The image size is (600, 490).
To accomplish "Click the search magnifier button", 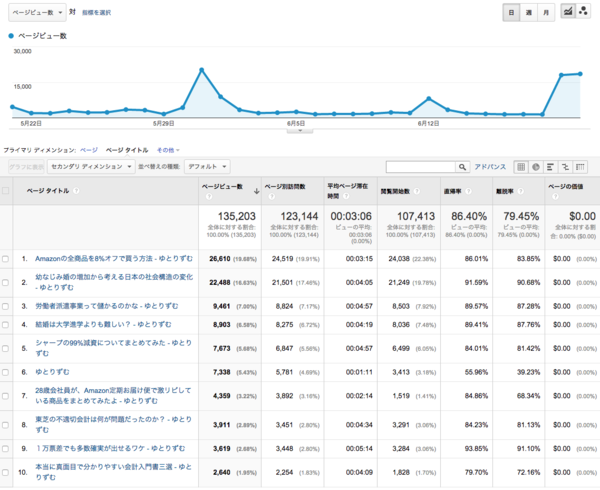I will point(462,167).
